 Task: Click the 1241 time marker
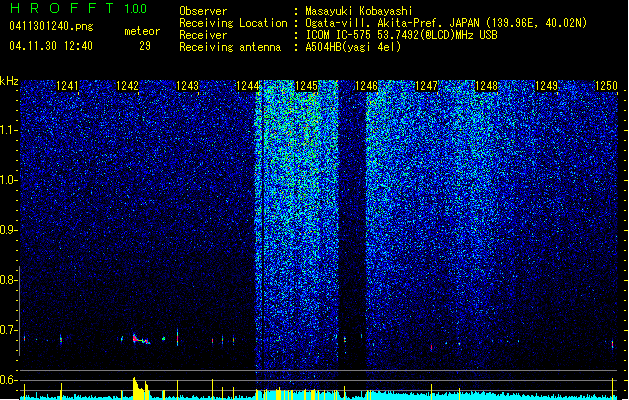[x=67, y=86]
